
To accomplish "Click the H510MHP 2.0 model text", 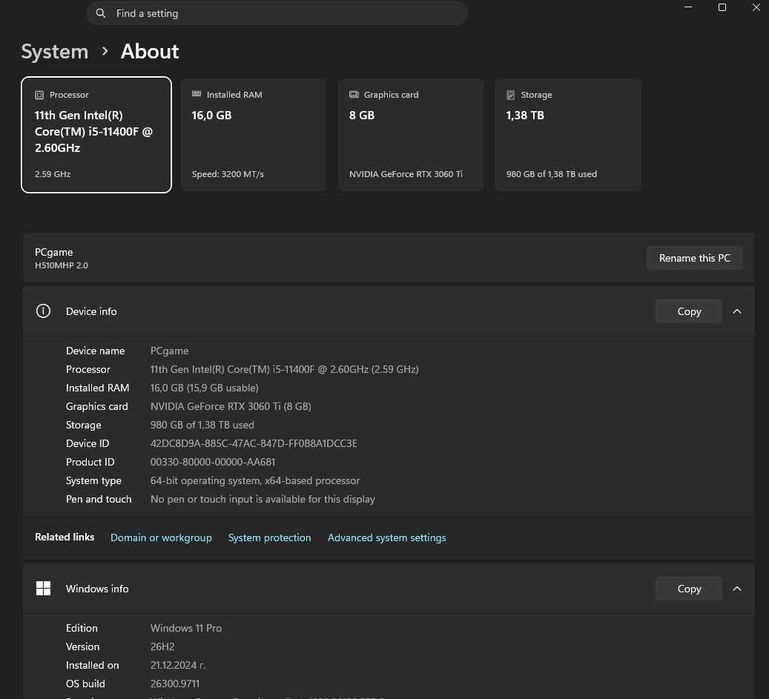I will click(61, 265).
